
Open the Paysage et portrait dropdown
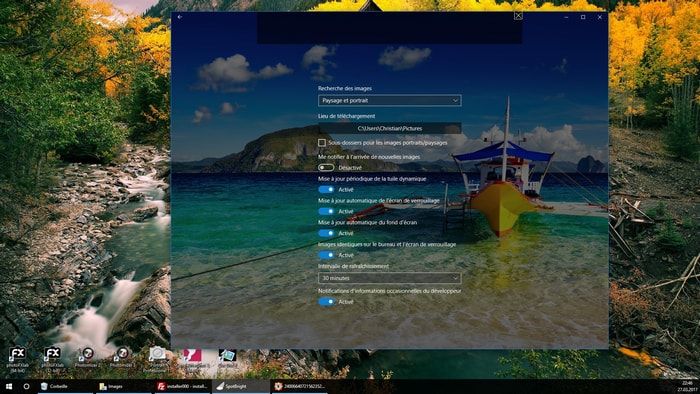tap(390, 100)
